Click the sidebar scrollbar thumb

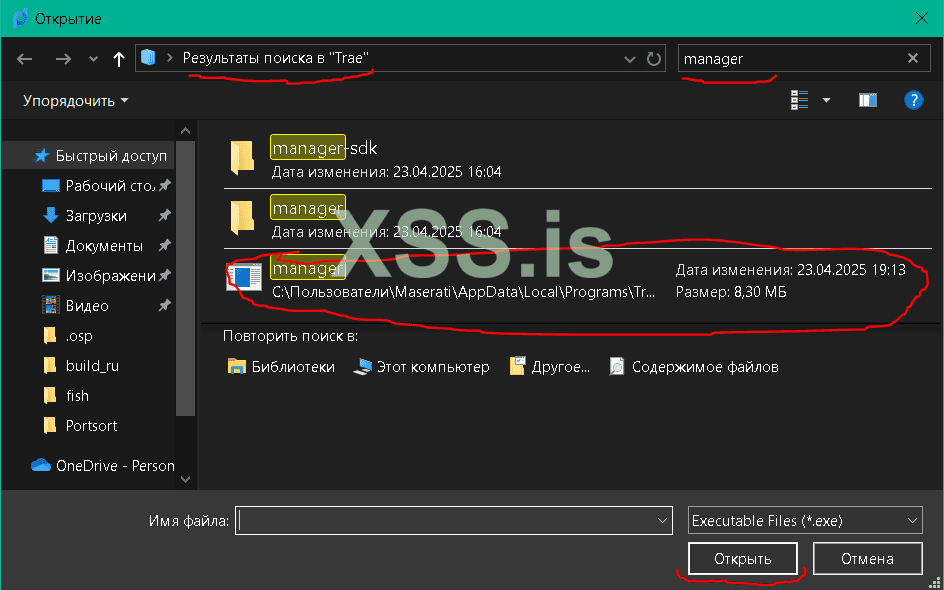click(x=185, y=278)
